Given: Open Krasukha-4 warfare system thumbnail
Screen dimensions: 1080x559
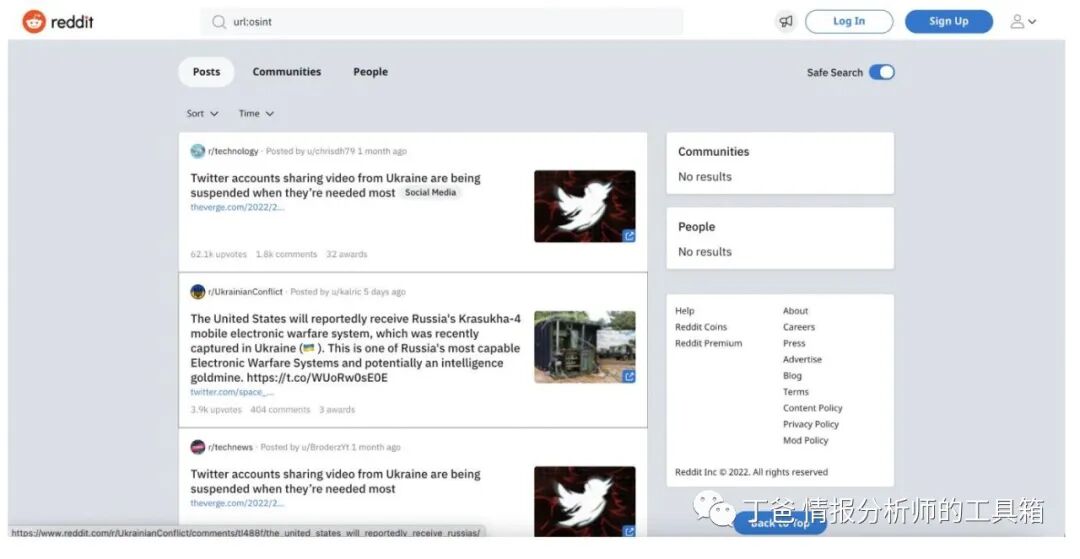Looking at the screenshot, I should click(585, 347).
